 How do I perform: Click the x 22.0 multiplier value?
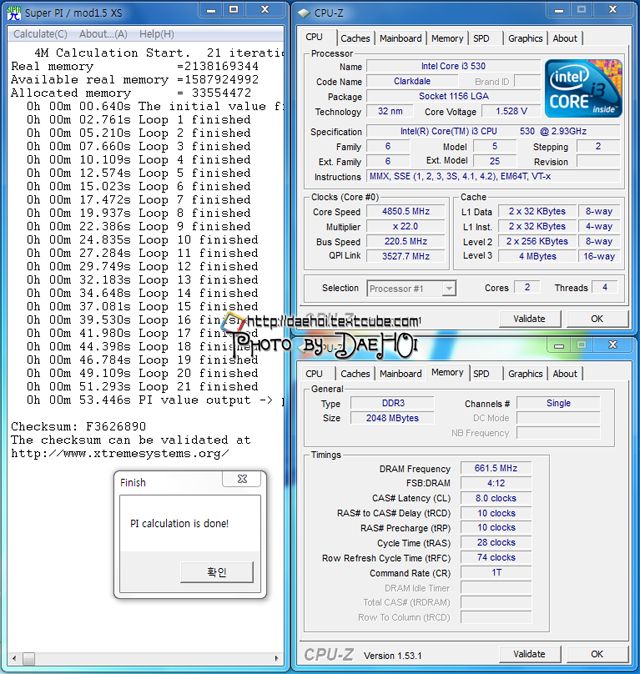405,227
